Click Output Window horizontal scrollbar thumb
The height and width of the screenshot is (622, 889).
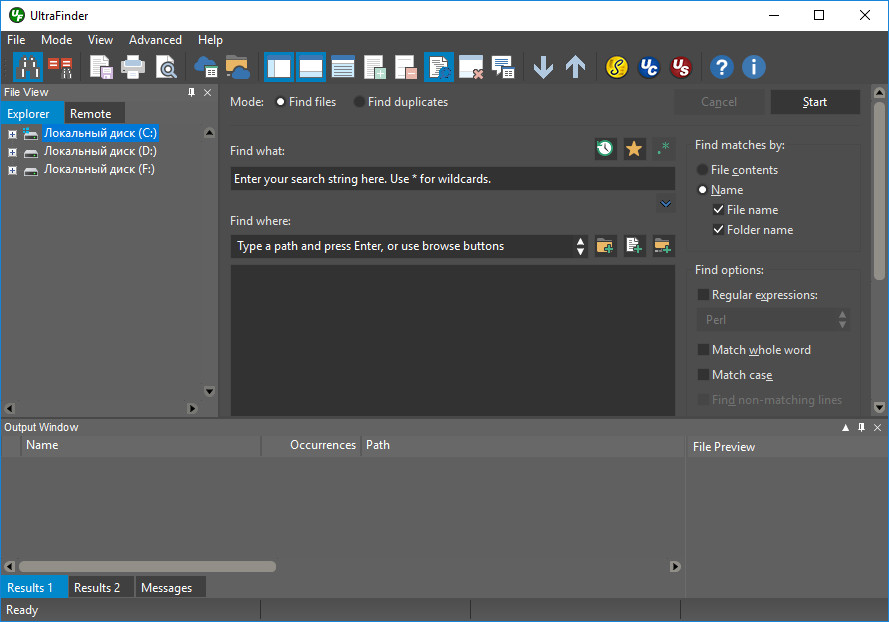coord(147,566)
